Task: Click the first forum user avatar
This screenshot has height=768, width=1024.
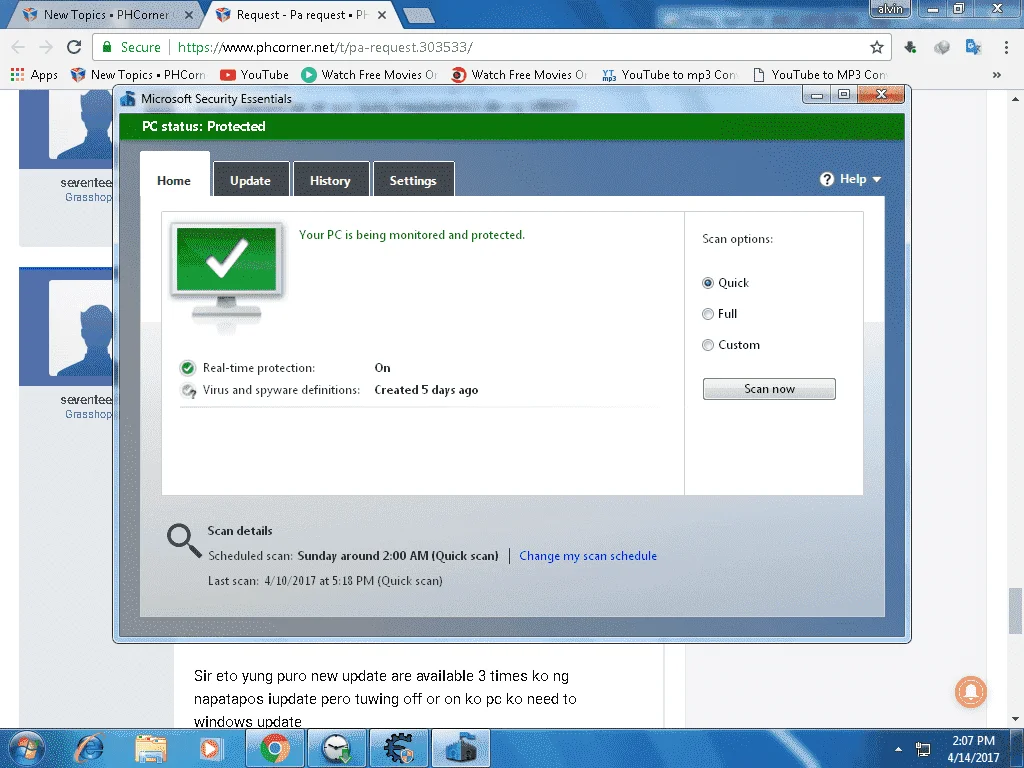Action: 80,125
